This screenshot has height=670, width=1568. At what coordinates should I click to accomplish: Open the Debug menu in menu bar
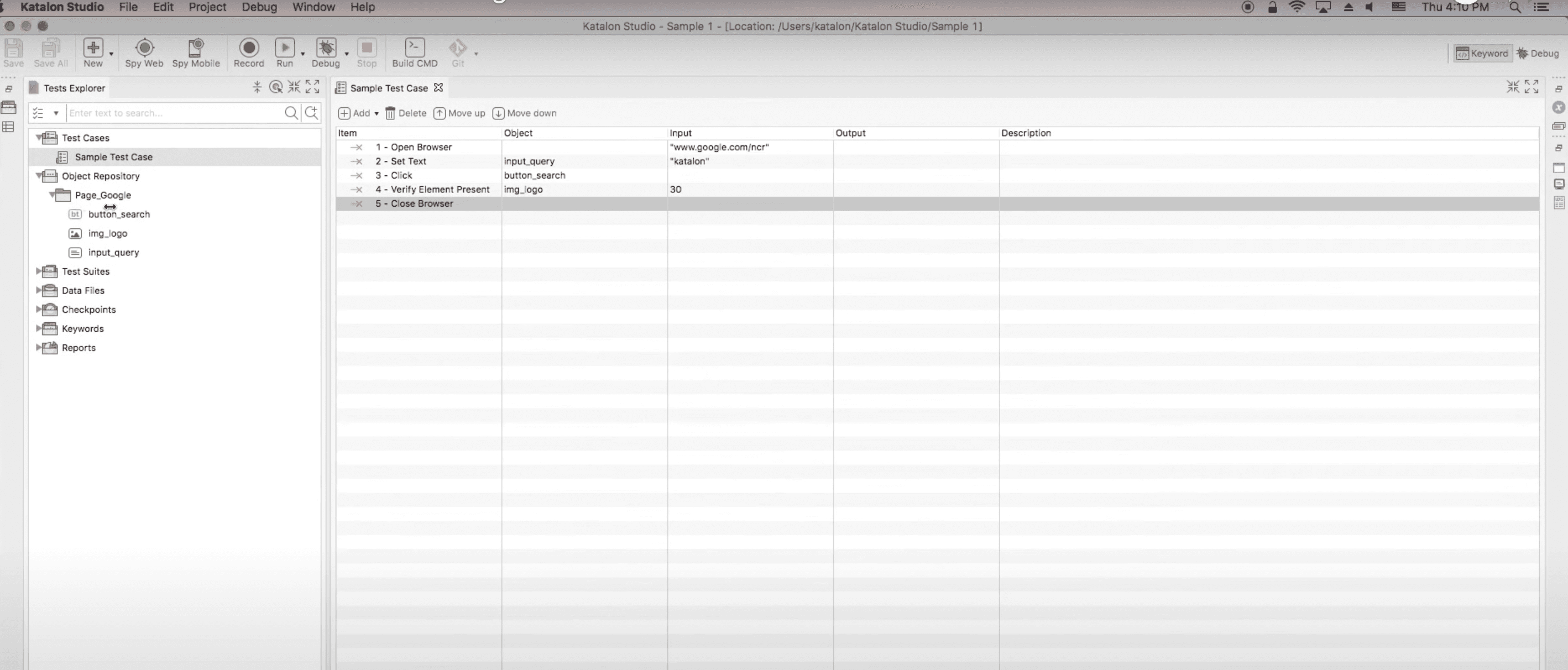tap(259, 7)
